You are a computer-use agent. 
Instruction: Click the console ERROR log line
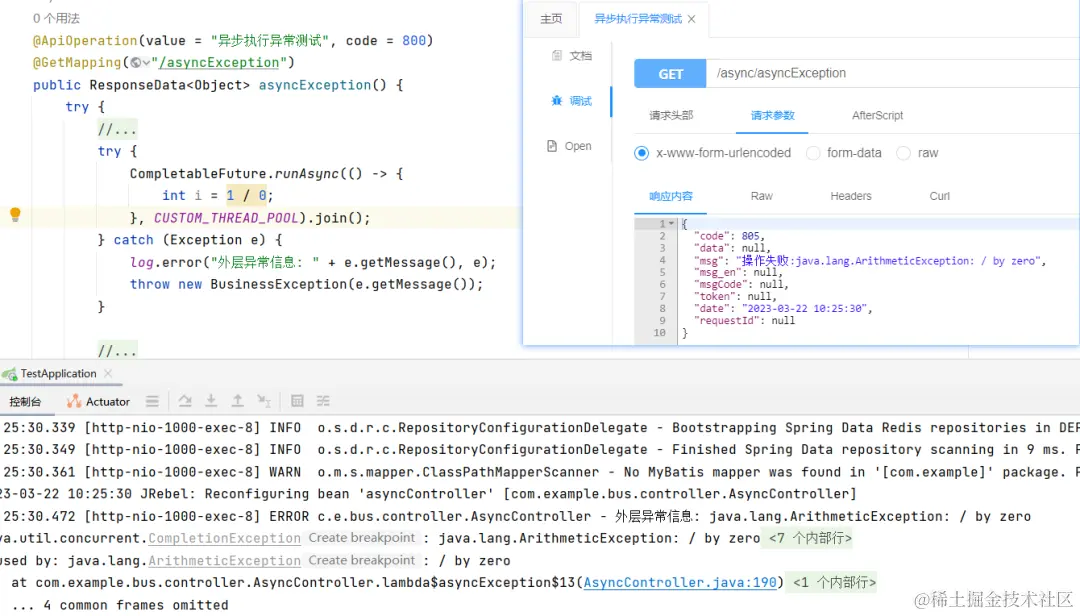(x=517, y=516)
